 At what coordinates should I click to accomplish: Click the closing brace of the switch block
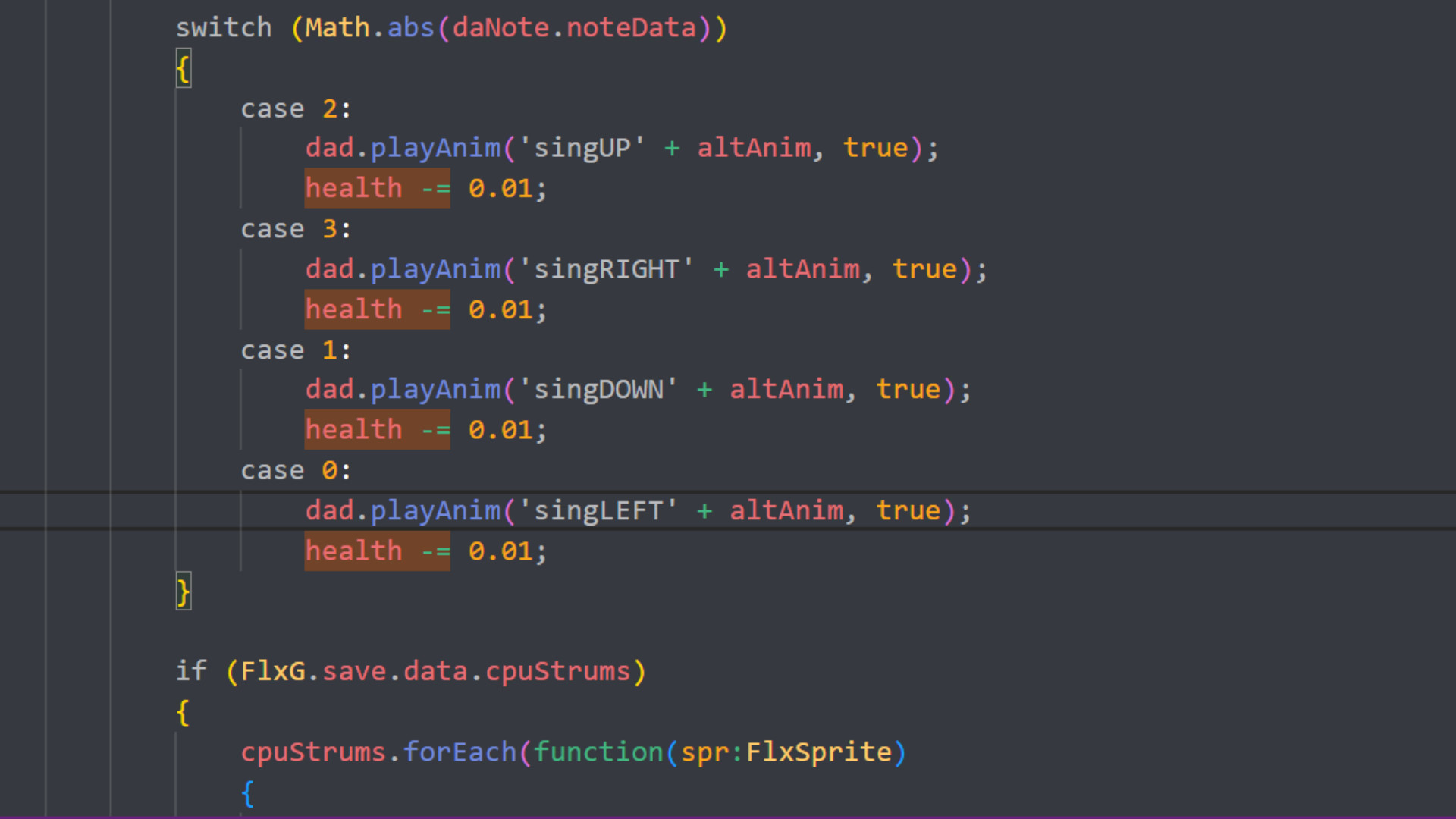point(183,591)
